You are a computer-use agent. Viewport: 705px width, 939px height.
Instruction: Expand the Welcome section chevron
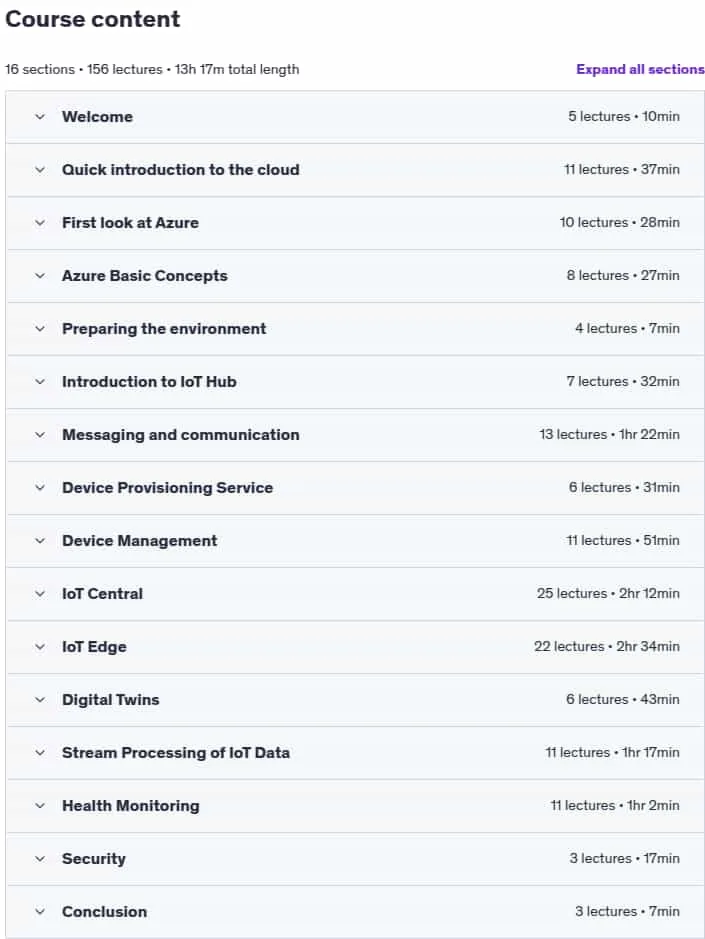(x=40, y=117)
